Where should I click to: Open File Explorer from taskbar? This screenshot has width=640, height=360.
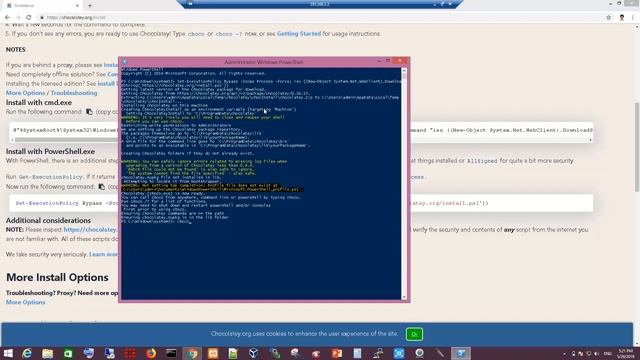click(47, 353)
